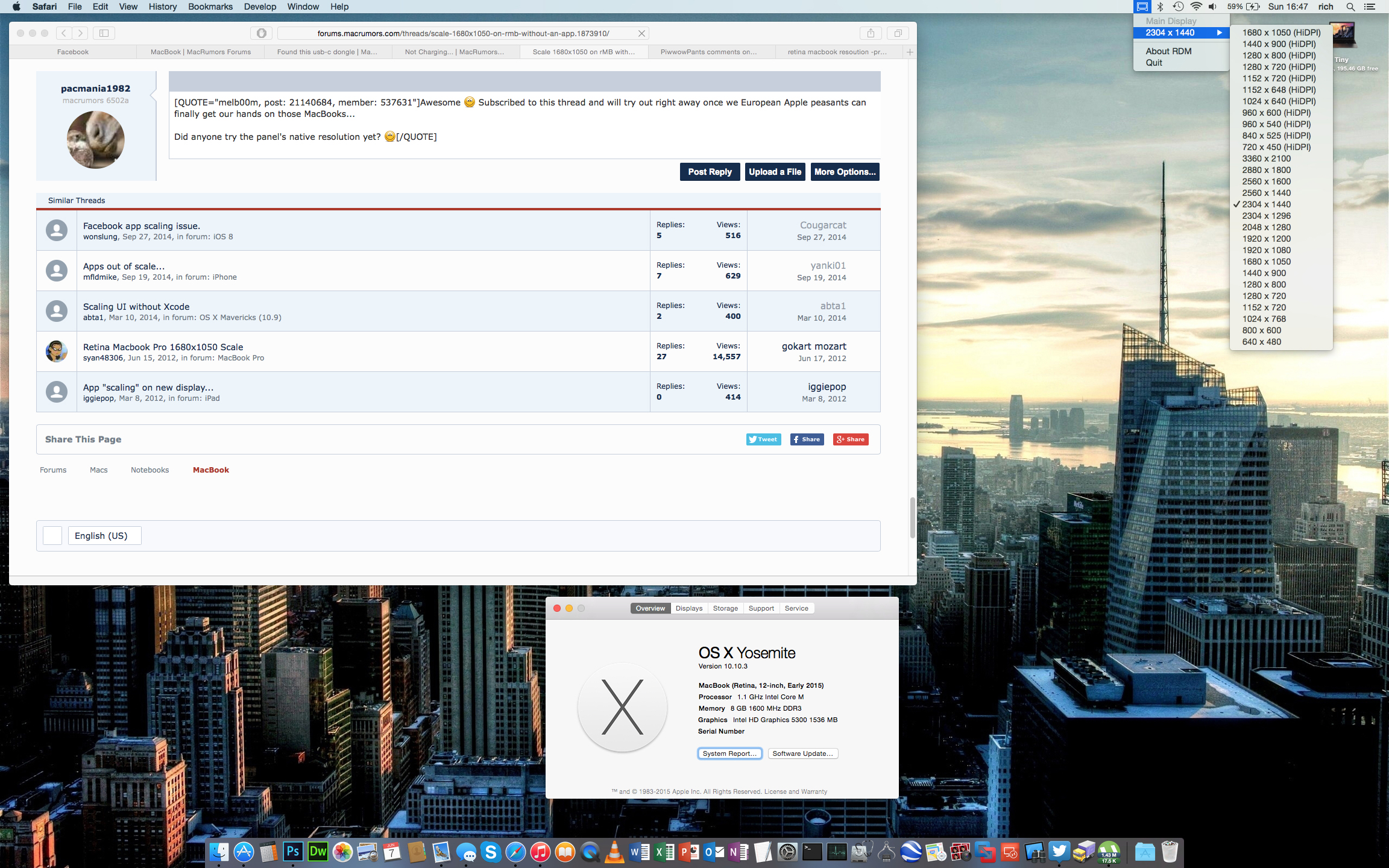Open Mail app from the Dock

[441, 852]
